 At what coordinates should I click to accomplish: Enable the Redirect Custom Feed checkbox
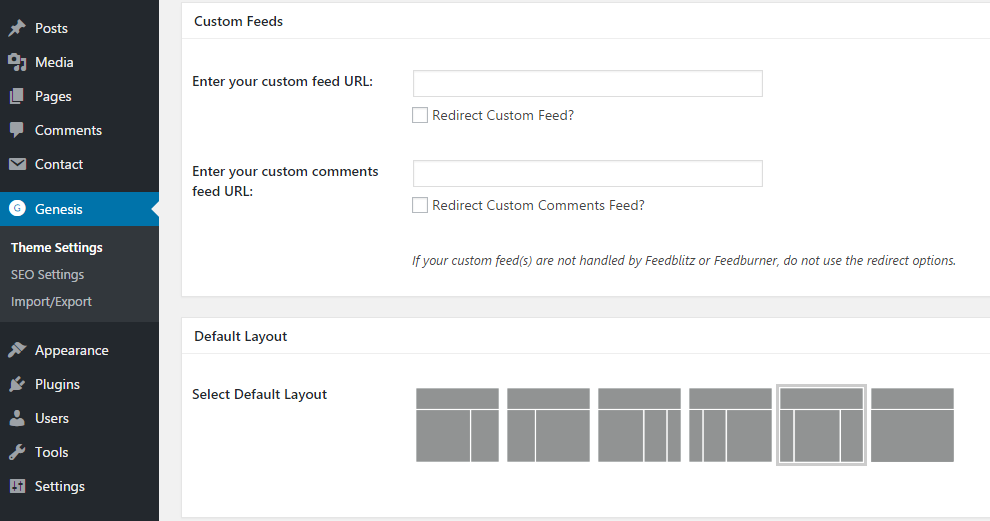(420, 115)
